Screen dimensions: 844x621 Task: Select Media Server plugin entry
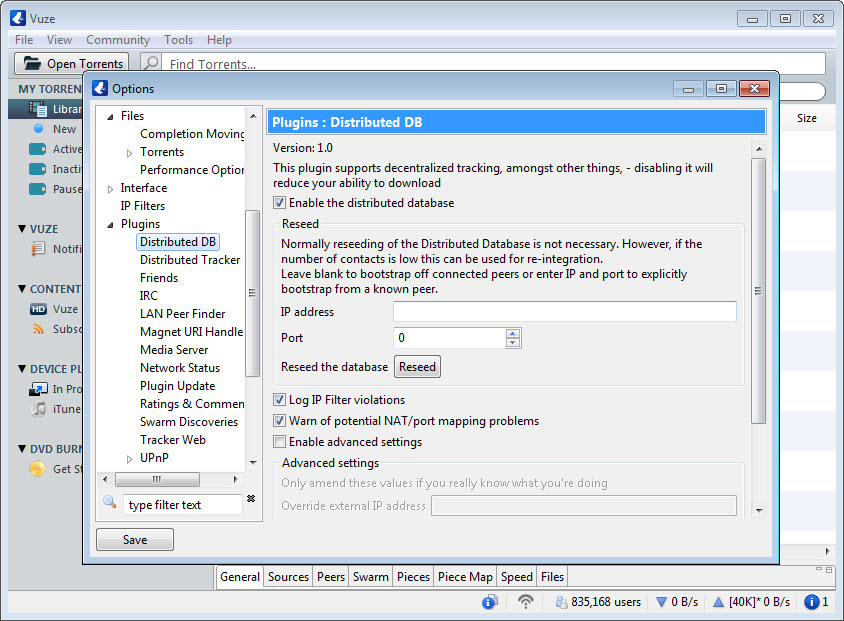coord(174,350)
